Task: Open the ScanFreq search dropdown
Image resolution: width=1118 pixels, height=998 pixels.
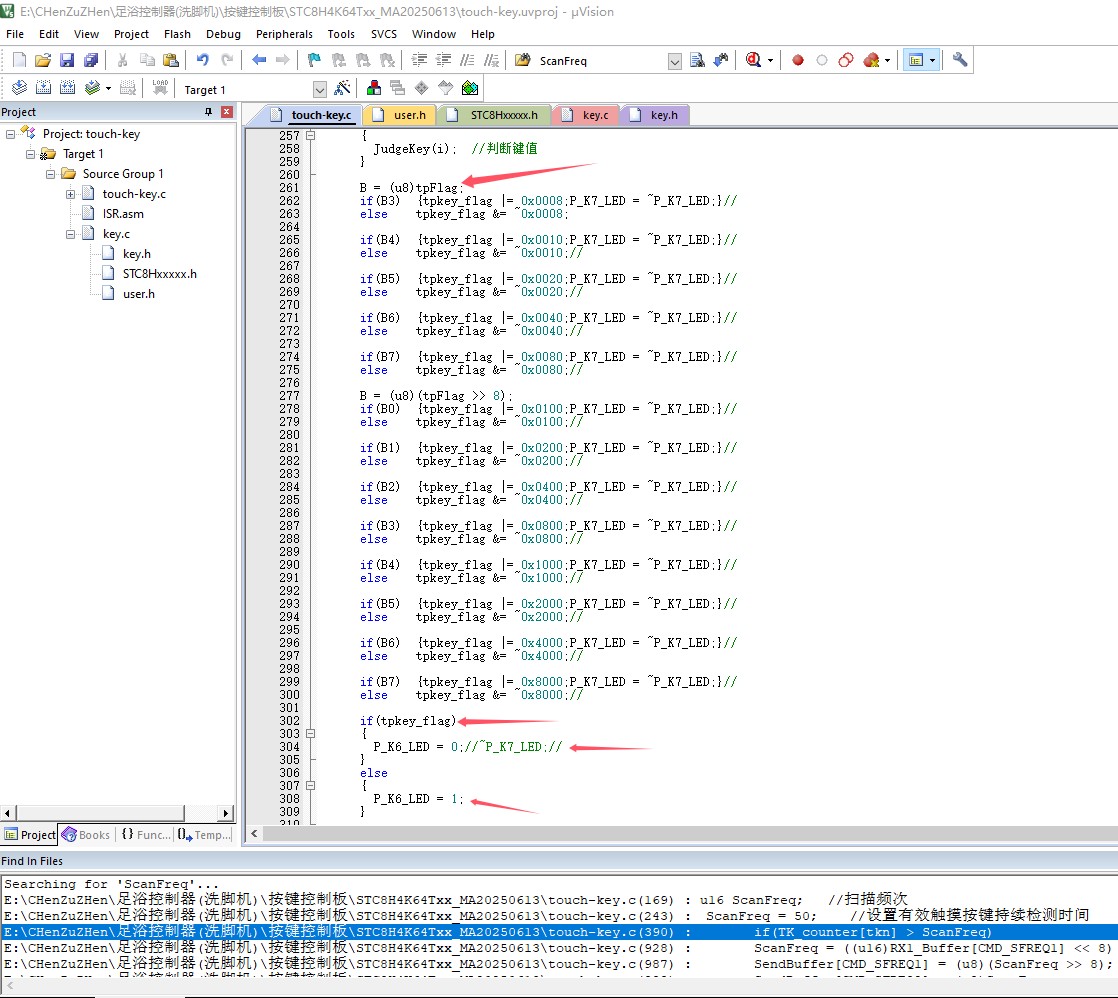Action: pos(675,61)
